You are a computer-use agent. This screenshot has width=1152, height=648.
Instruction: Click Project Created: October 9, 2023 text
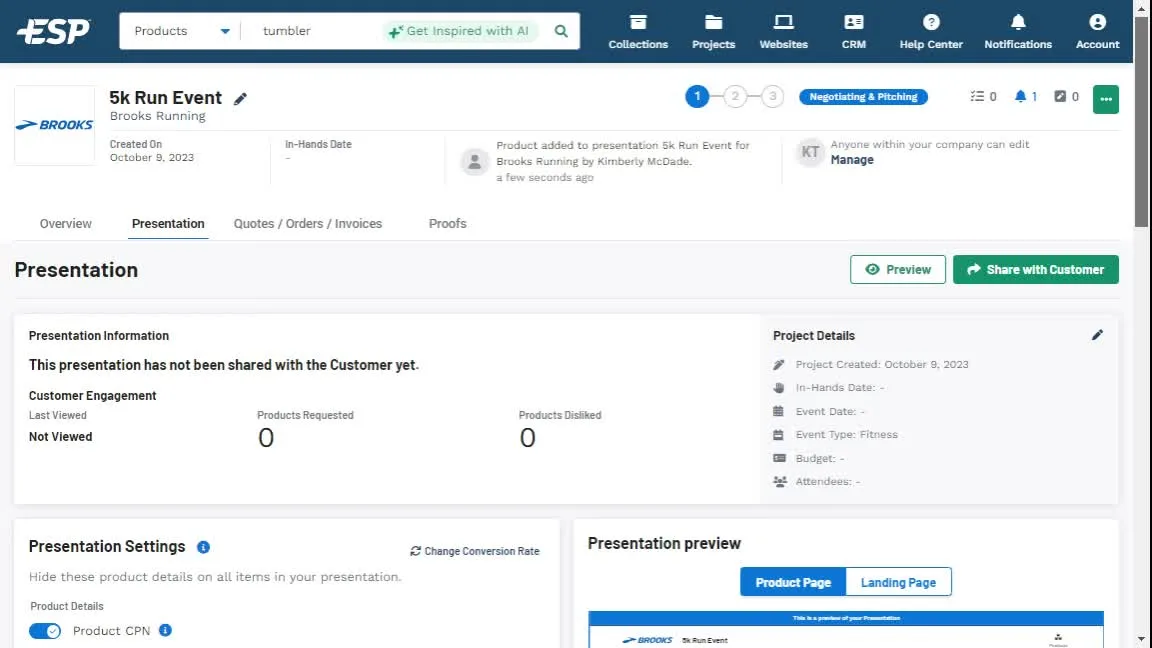882,364
